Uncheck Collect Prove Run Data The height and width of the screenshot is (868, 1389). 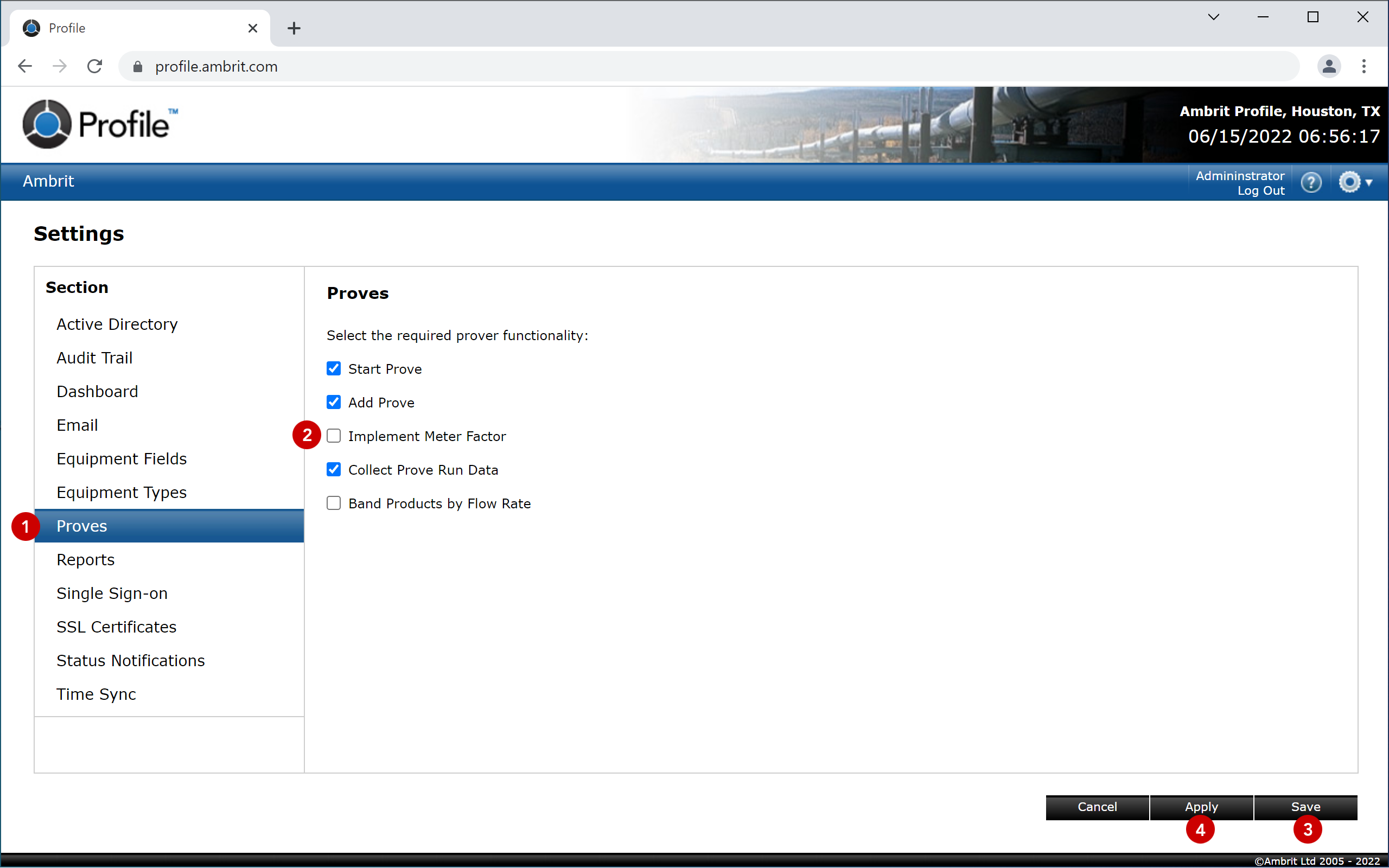[334, 470]
